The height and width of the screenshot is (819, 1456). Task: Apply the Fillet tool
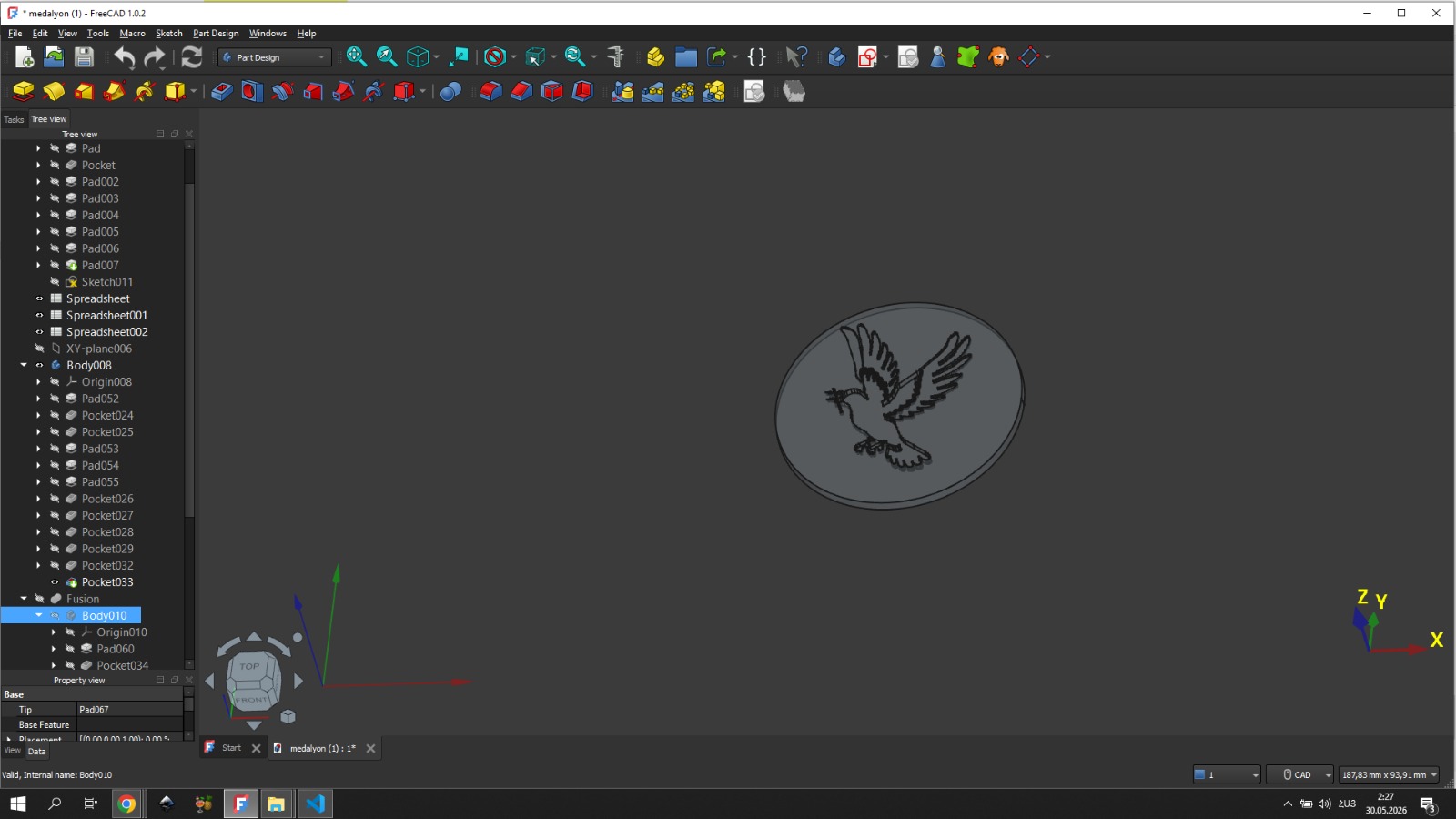(x=491, y=91)
